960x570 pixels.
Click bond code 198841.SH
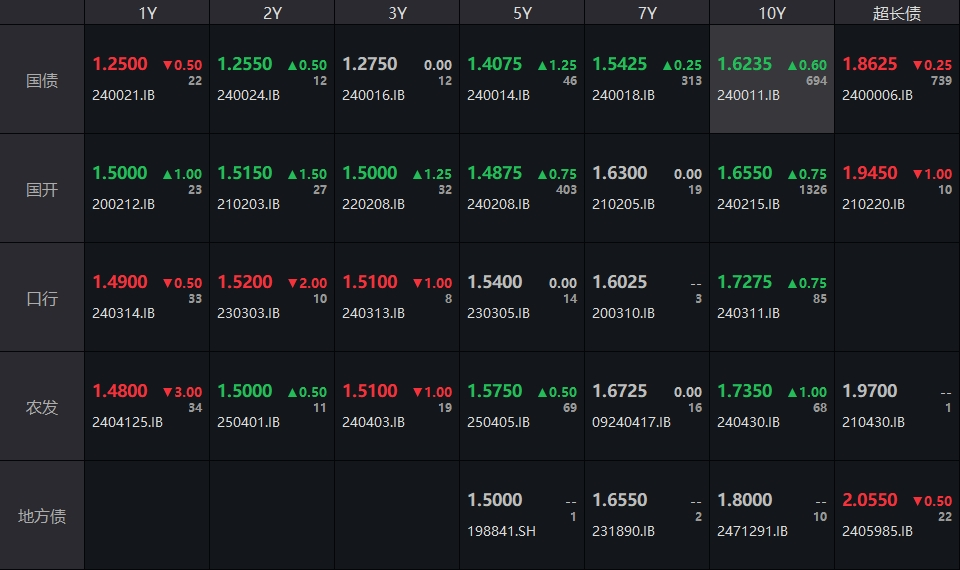(x=501, y=531)
